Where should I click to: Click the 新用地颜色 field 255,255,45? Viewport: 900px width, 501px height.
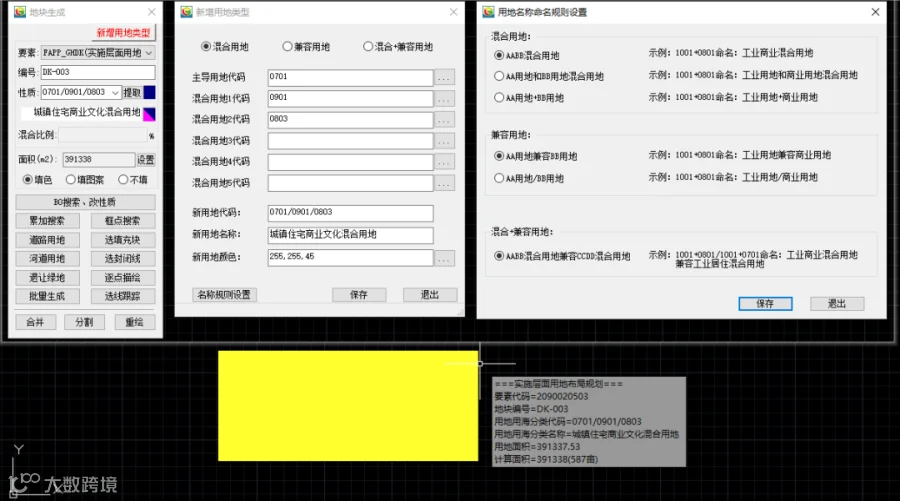click(350, 257)
